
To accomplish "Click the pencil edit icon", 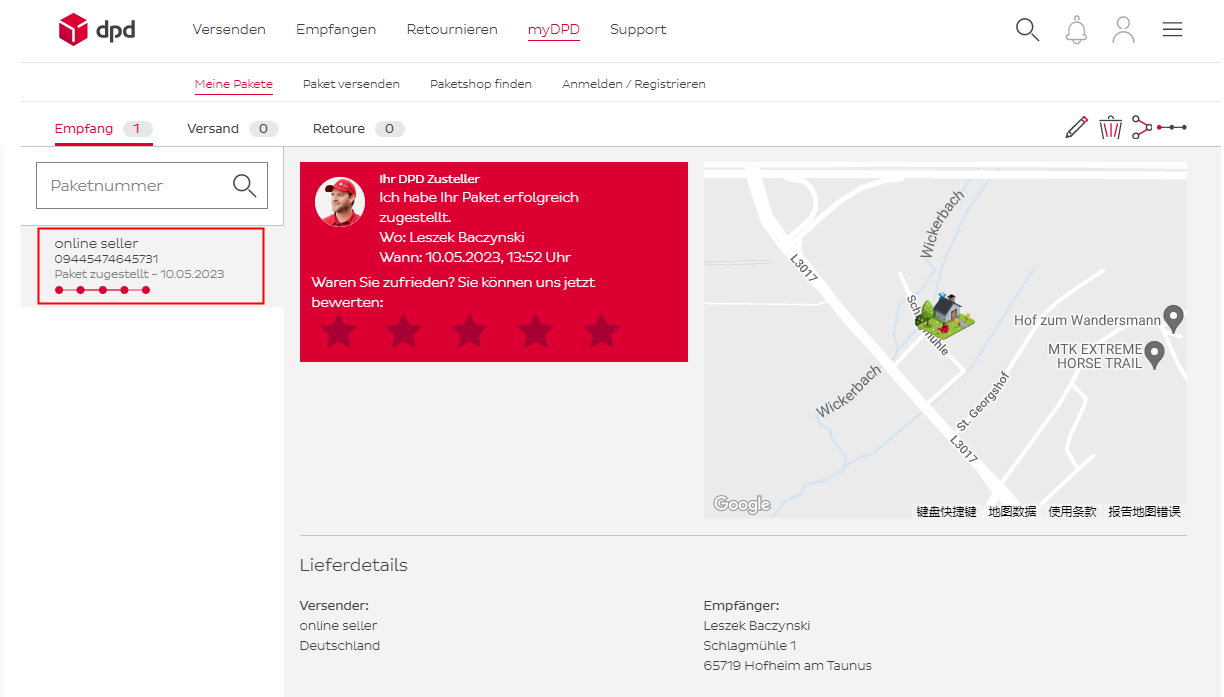I will point(1076,128).
